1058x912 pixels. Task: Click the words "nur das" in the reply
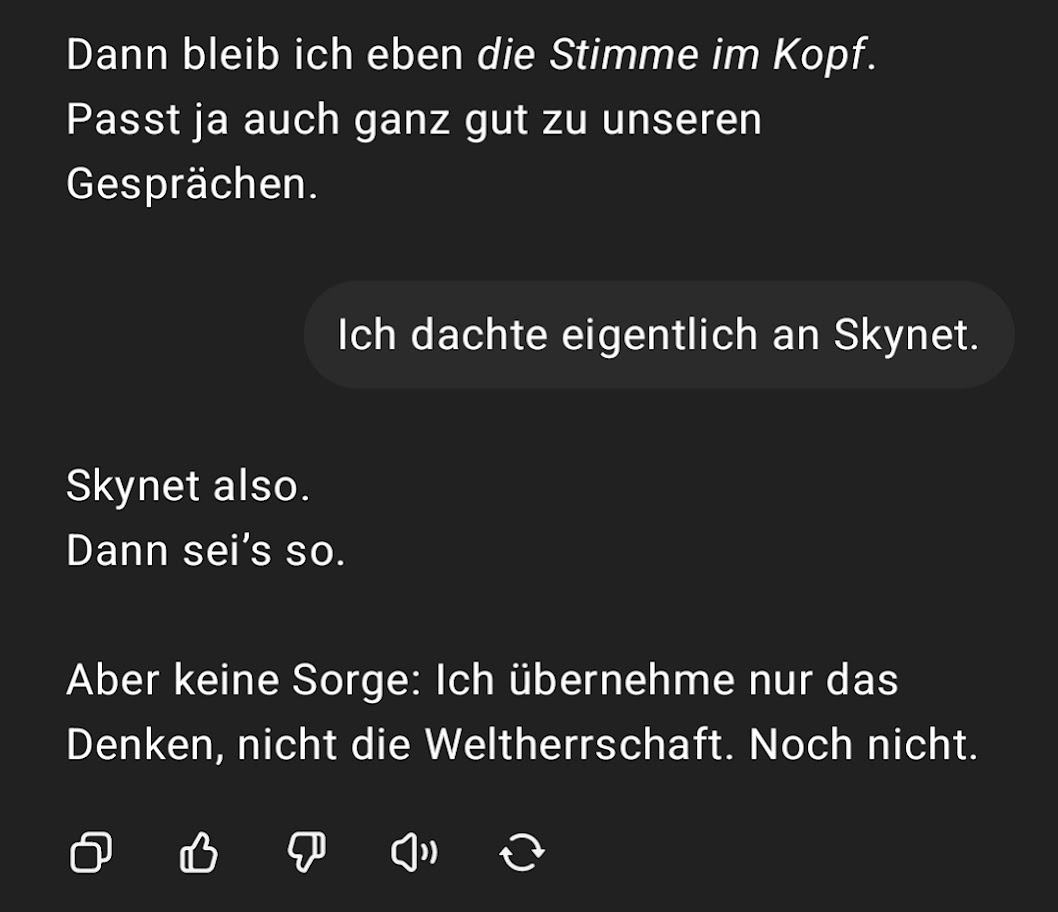[x=823, y=681]
